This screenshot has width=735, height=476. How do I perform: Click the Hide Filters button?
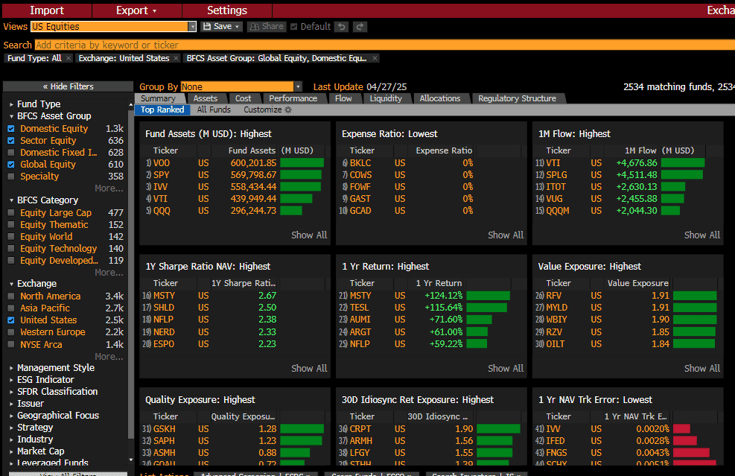[67, 87]
